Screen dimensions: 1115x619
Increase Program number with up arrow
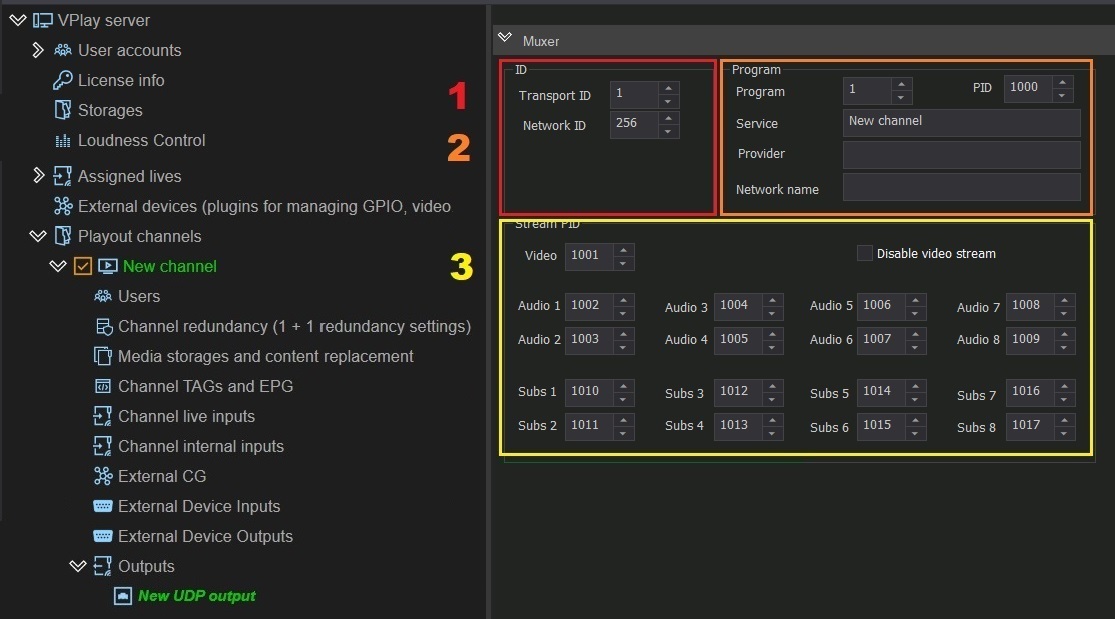tap(901, 84)
